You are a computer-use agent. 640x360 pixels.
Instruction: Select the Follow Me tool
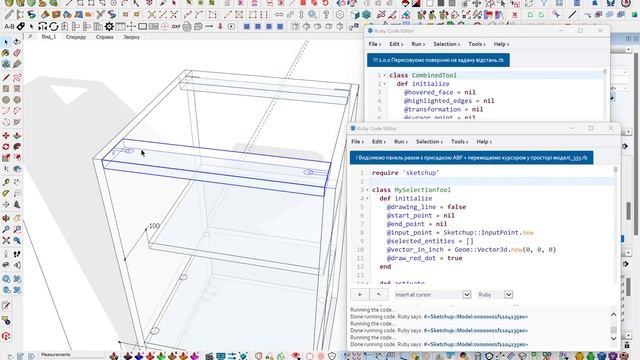[17, 147]
